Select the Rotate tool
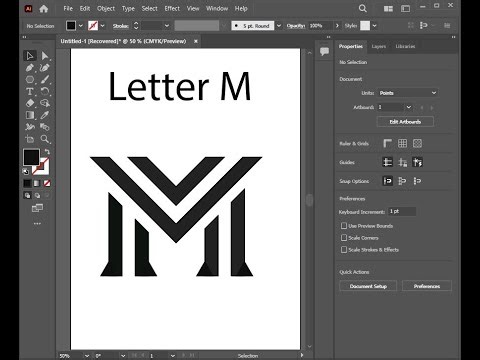The width and height of the screenshot is (480, 360). (x=45, y=91)
